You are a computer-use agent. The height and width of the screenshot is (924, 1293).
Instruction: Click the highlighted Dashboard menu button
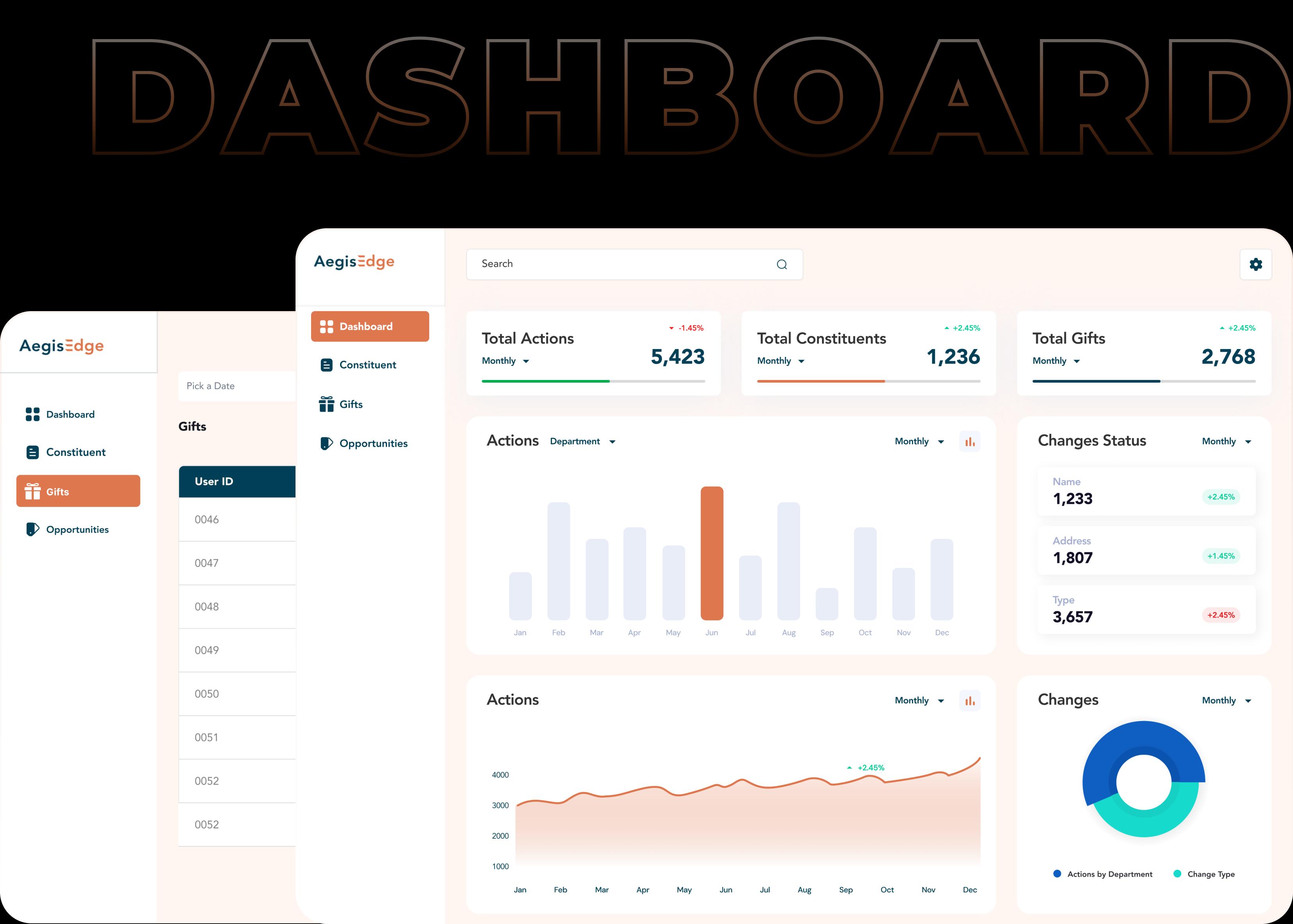coord(370,327)
